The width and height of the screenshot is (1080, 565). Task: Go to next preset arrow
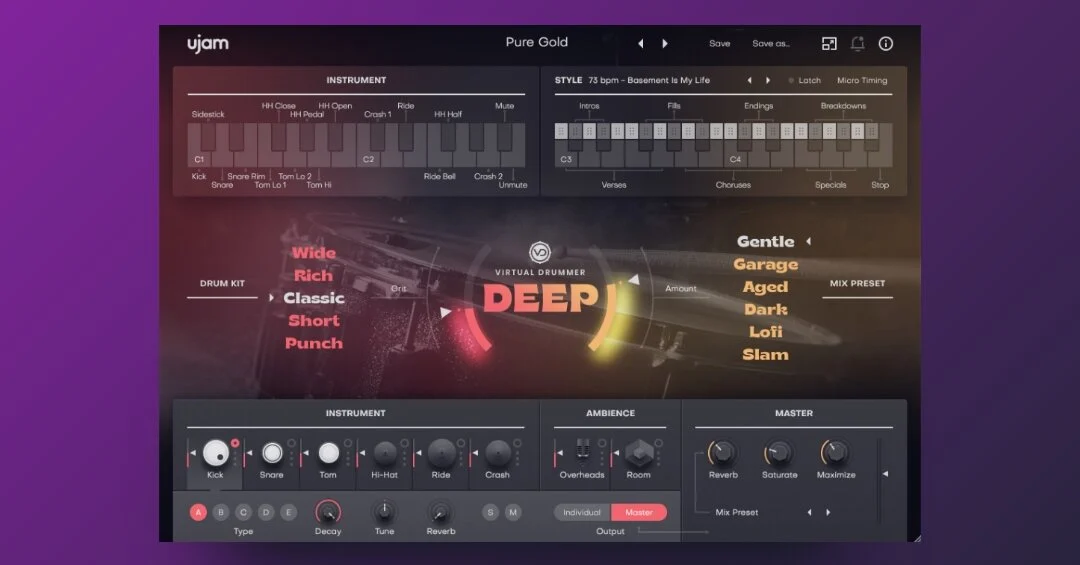tap(665, 43)
